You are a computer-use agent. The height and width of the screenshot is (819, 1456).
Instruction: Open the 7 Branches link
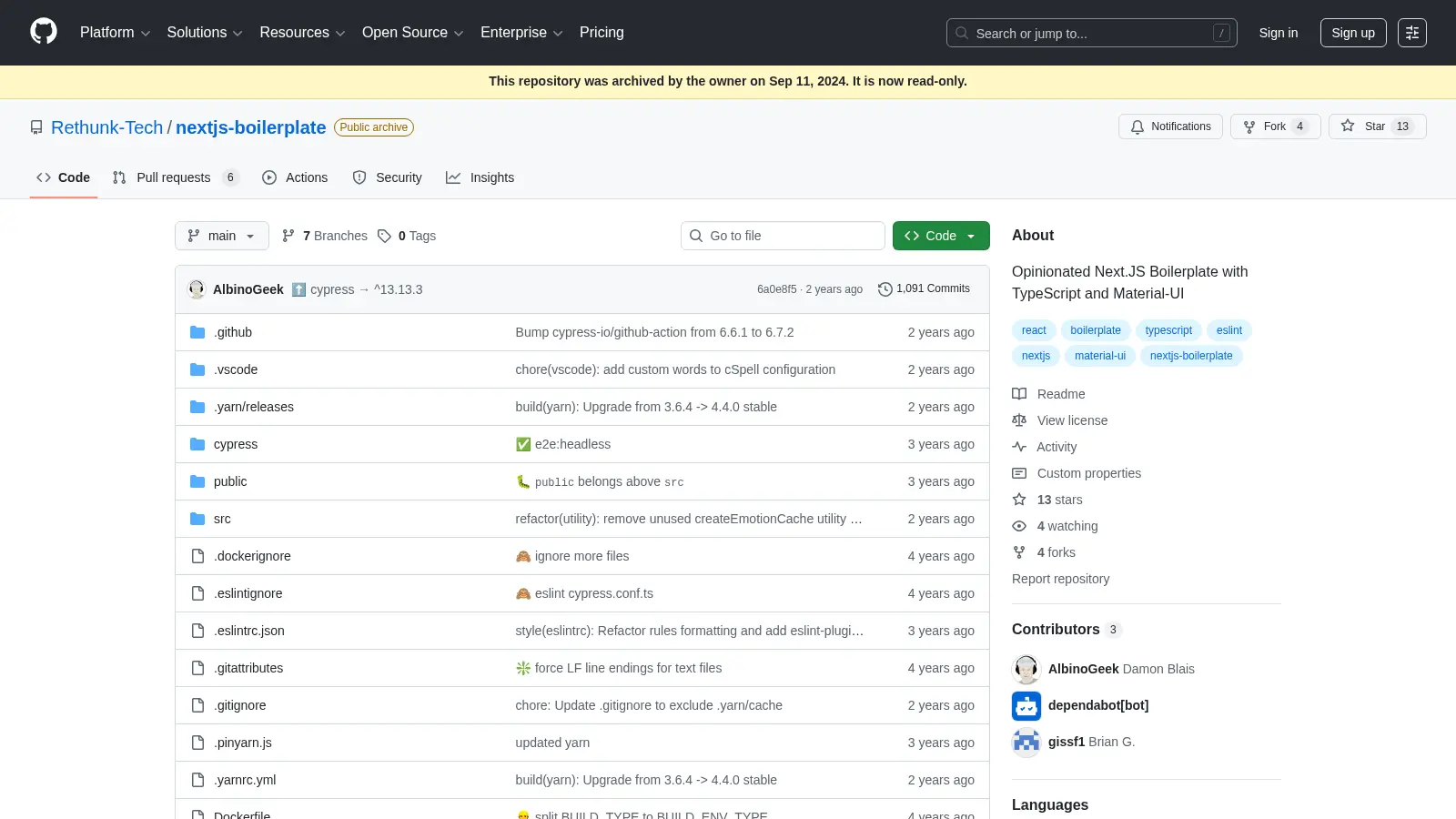tap(325, 236)
